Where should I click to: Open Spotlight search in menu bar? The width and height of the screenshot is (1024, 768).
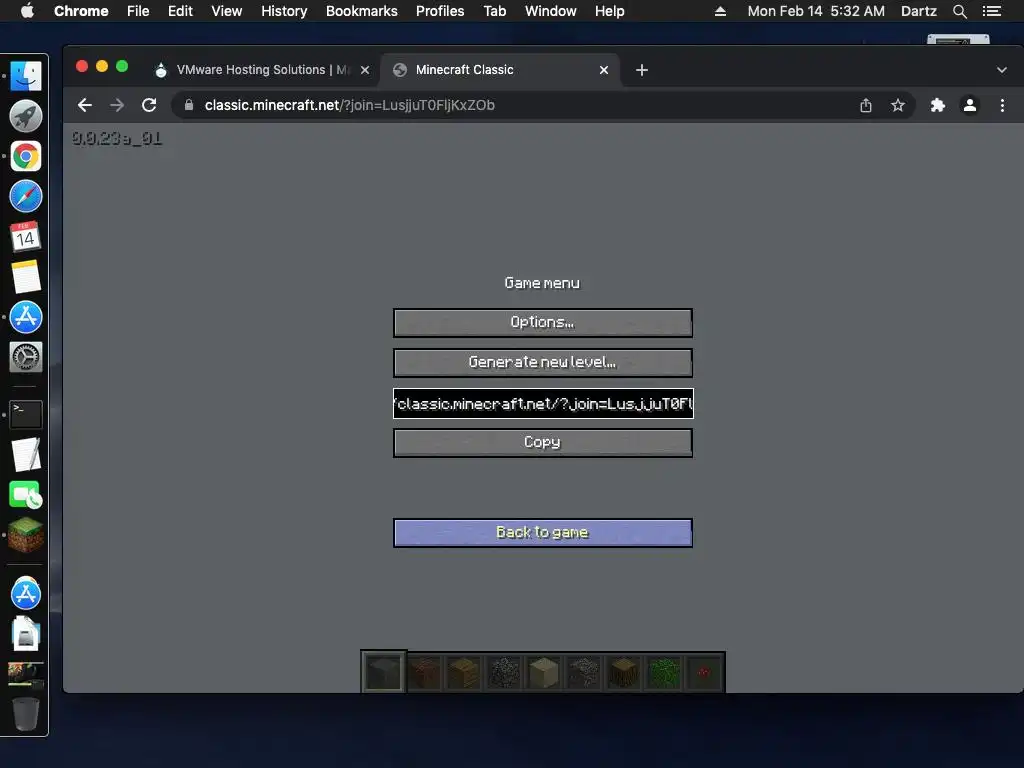coord(959,11)
